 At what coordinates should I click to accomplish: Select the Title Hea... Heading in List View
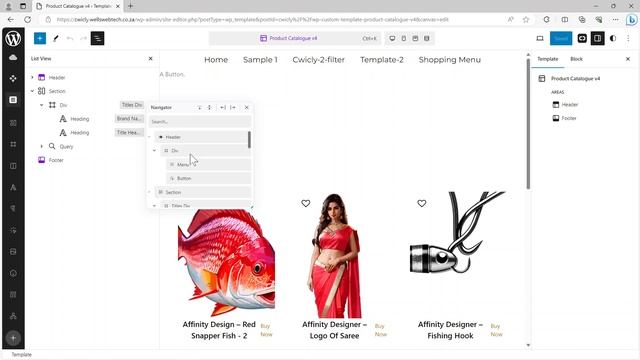click(x=79, y=133)
